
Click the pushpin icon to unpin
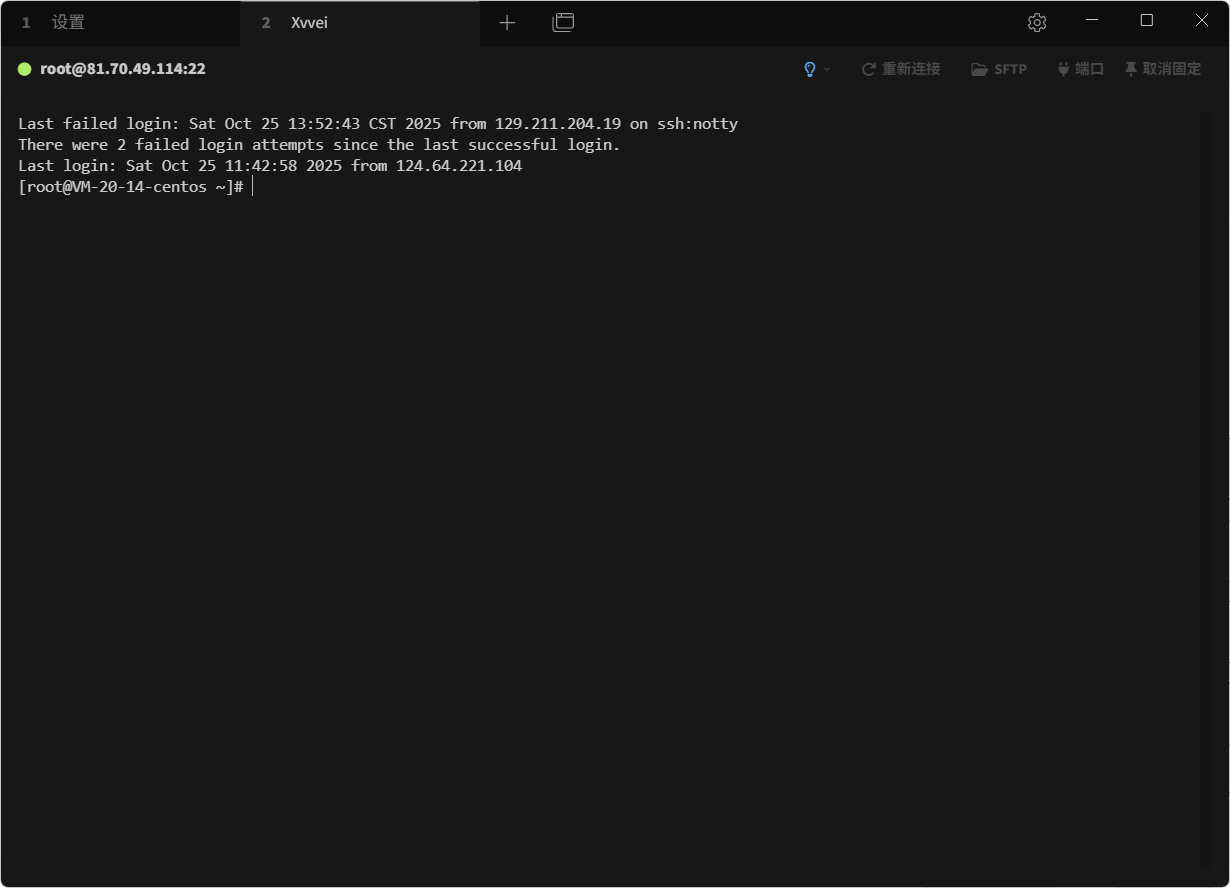point(1131,69)
